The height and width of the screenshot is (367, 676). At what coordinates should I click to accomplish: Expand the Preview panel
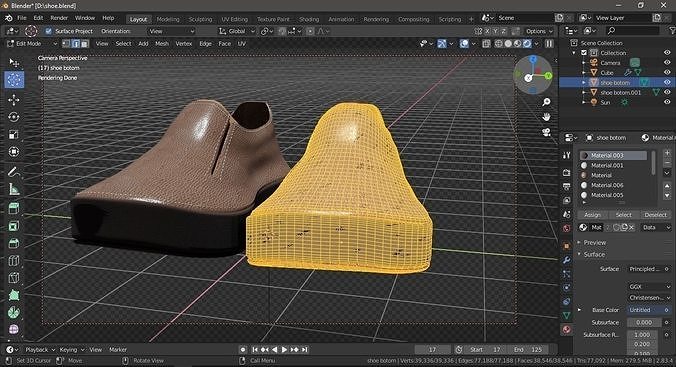tap(595, 242)
